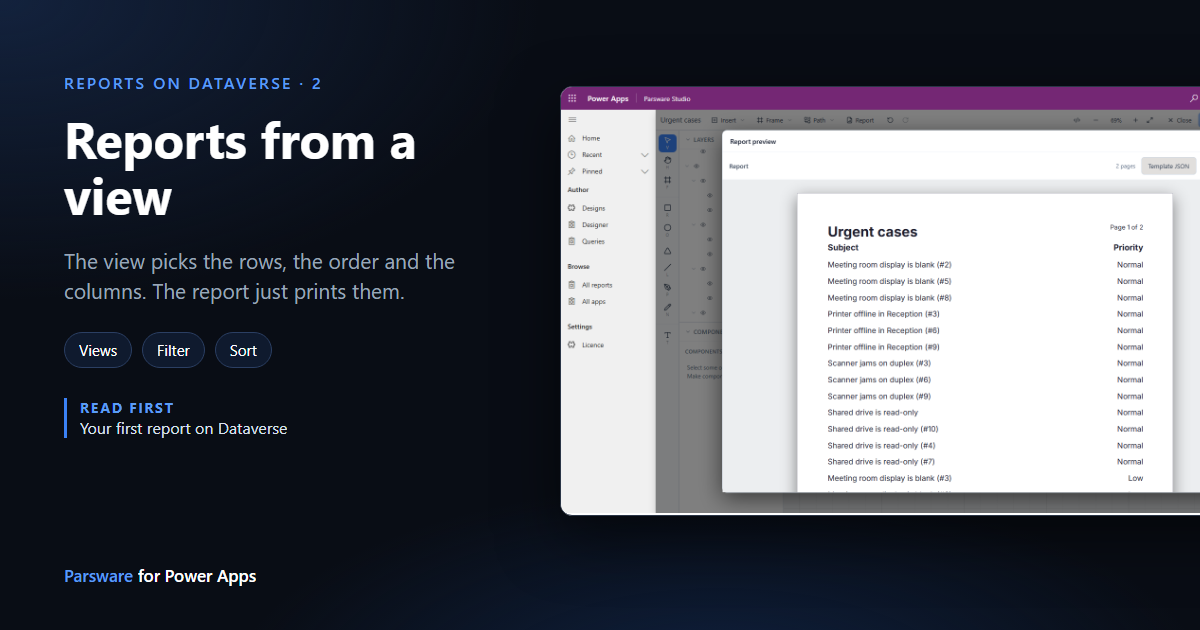Click the Report preview dialog title

pos(753,142)
